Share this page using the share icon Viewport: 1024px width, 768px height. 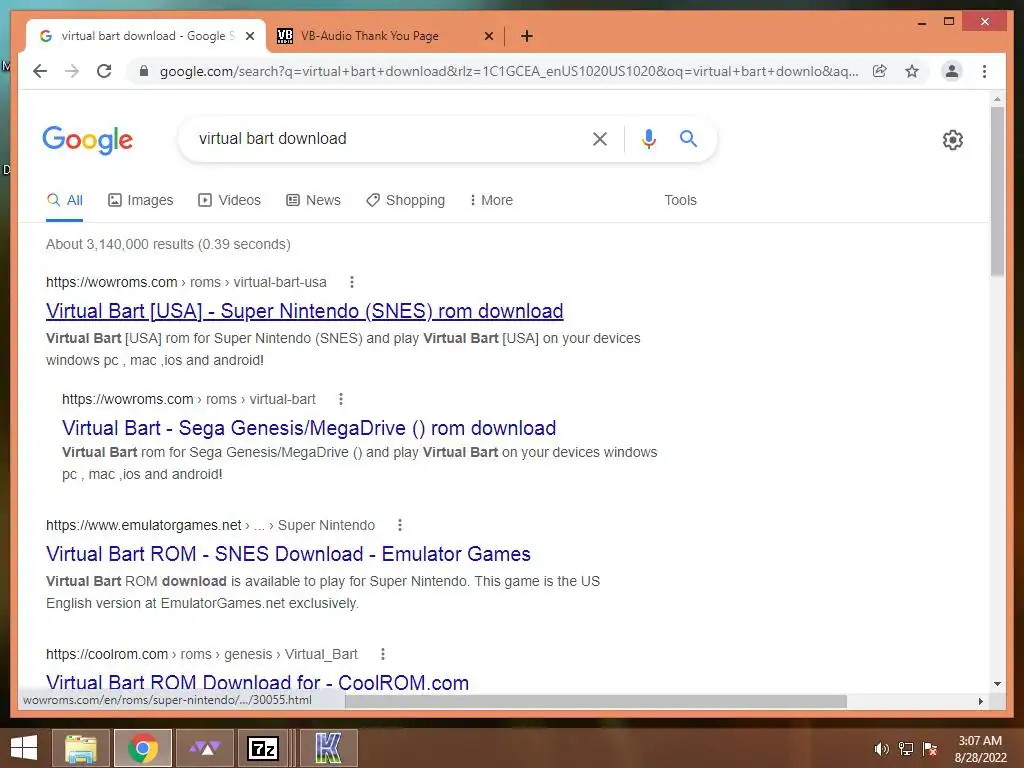click(x=880, y=71)
